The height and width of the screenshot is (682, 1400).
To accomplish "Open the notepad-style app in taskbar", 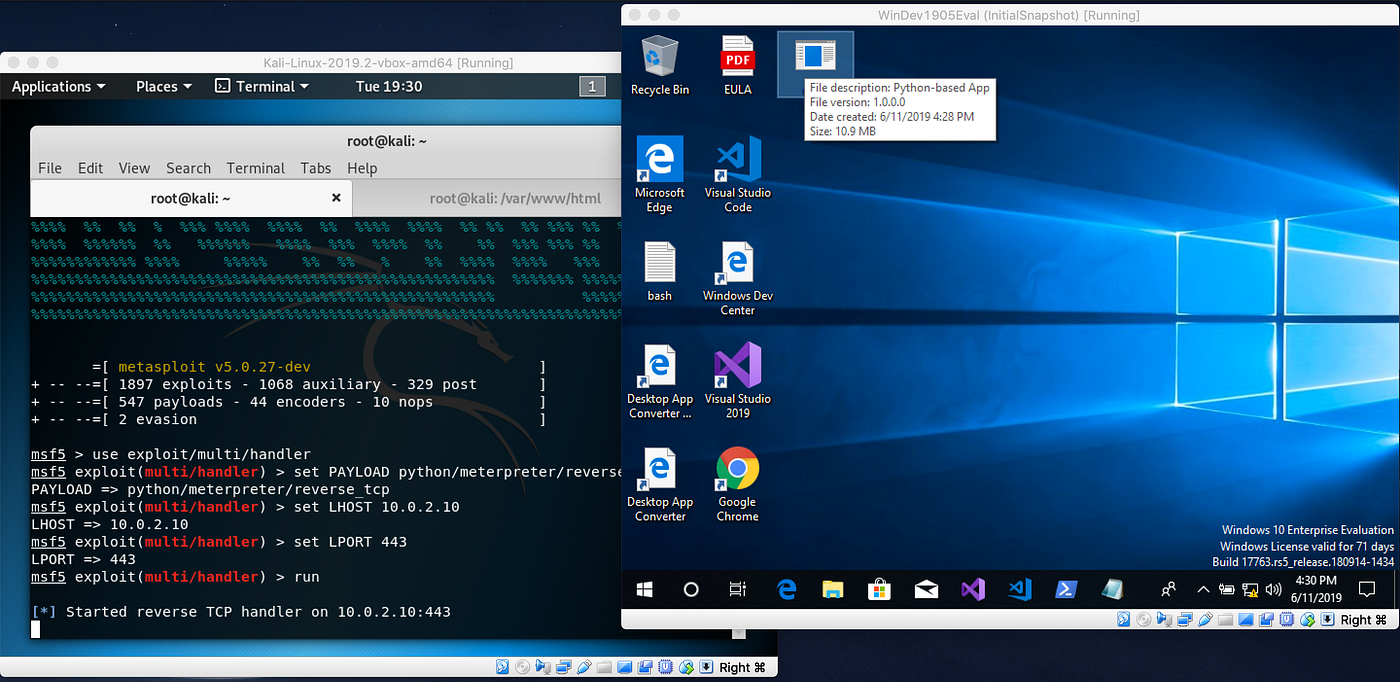I will 1113,590.
